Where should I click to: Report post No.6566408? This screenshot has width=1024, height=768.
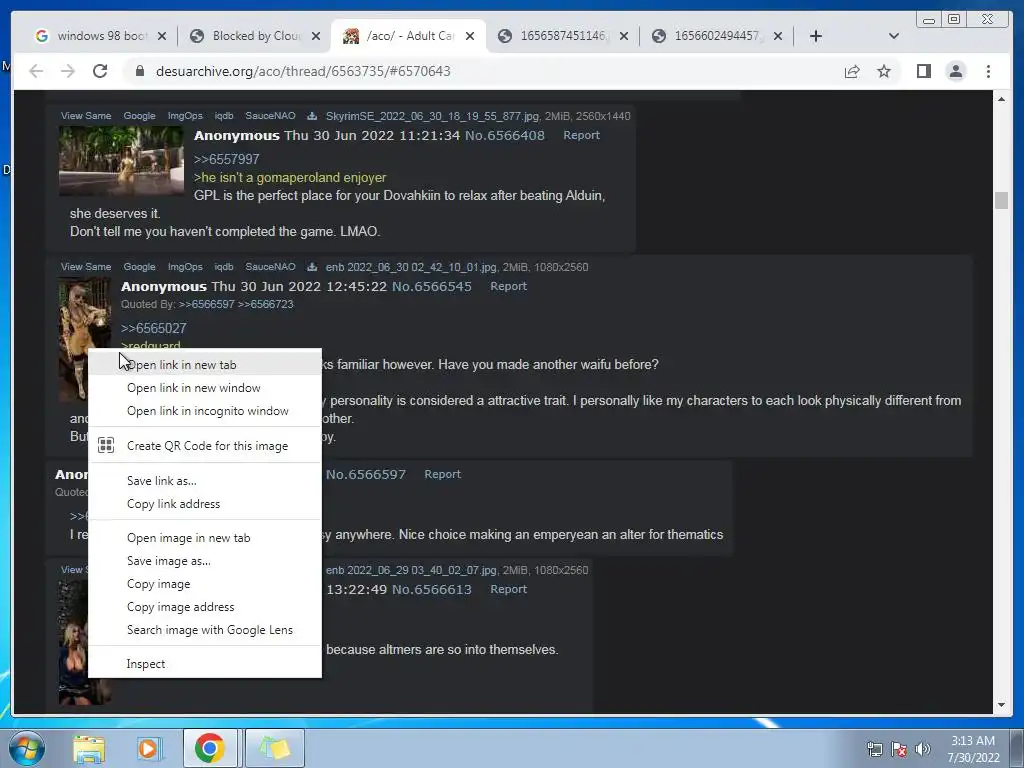581,135
